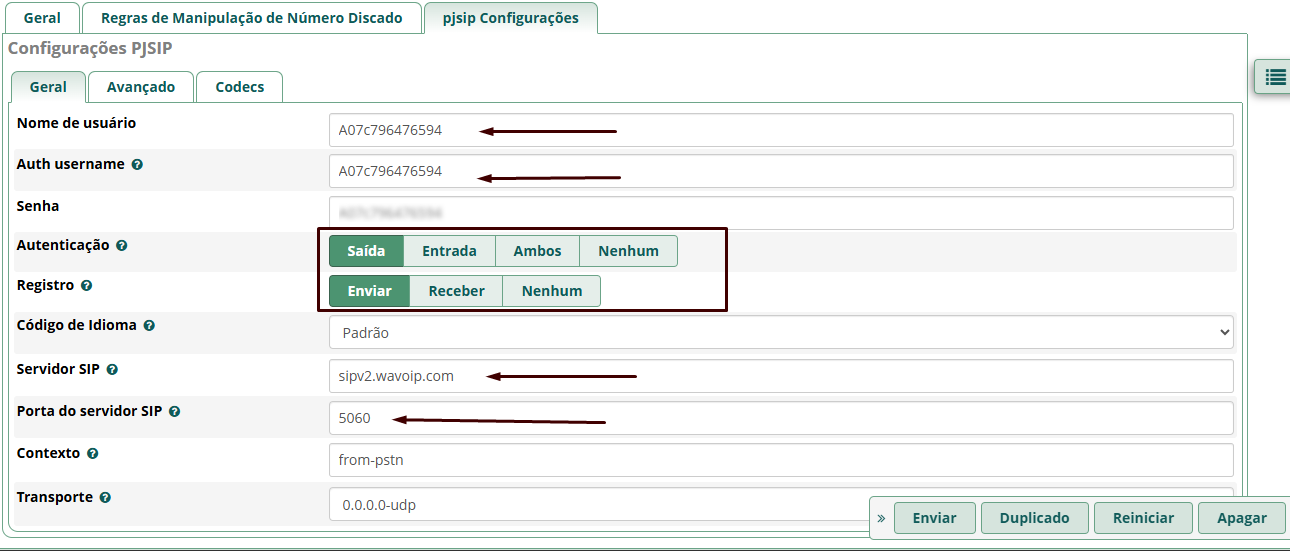The width and height of the screenshot is (1290, 551).
Task: Set Autenticação to Ambos
Action: tap(537, 251)
